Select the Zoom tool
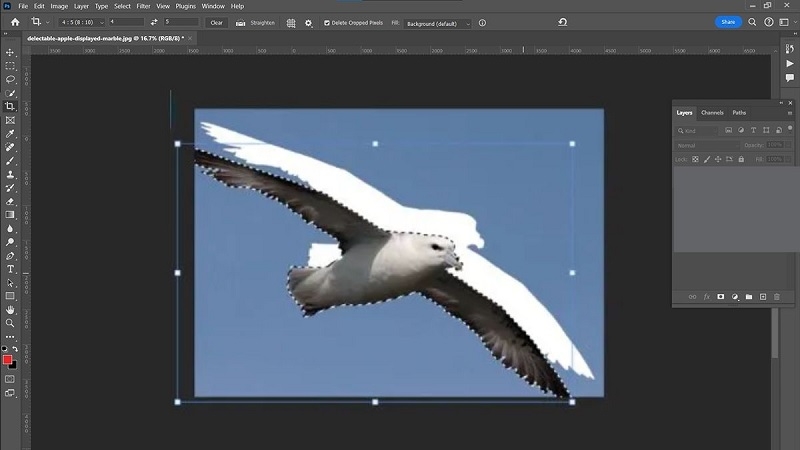Screen dimensions: 800x450 tap(10, 323)
